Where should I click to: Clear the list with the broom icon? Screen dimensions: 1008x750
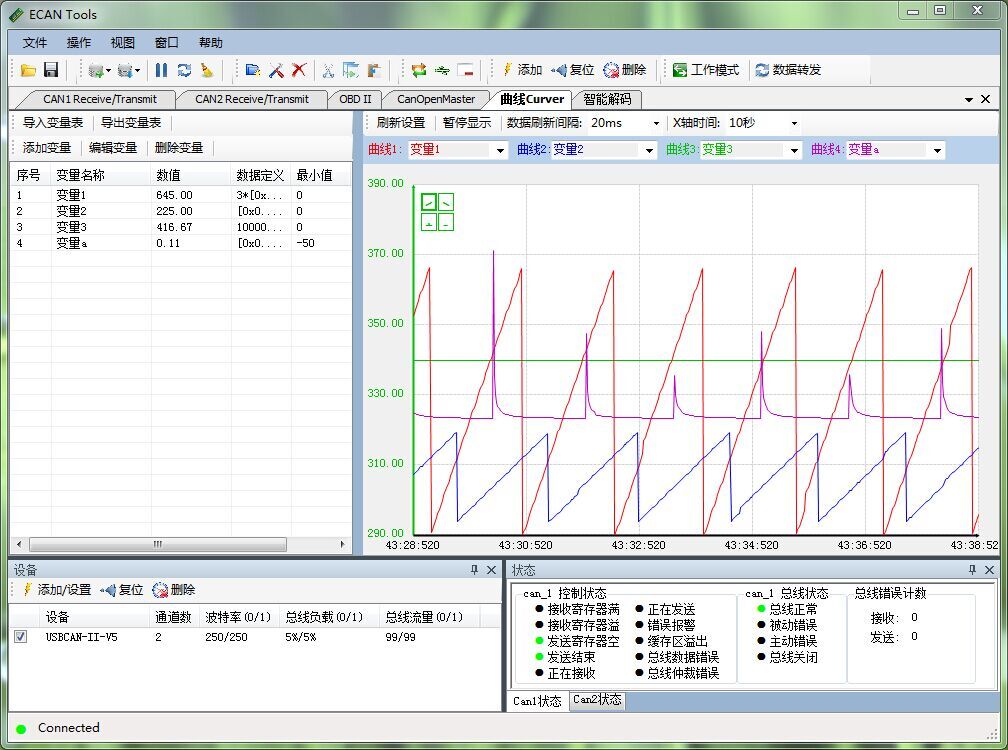[207, 70]
